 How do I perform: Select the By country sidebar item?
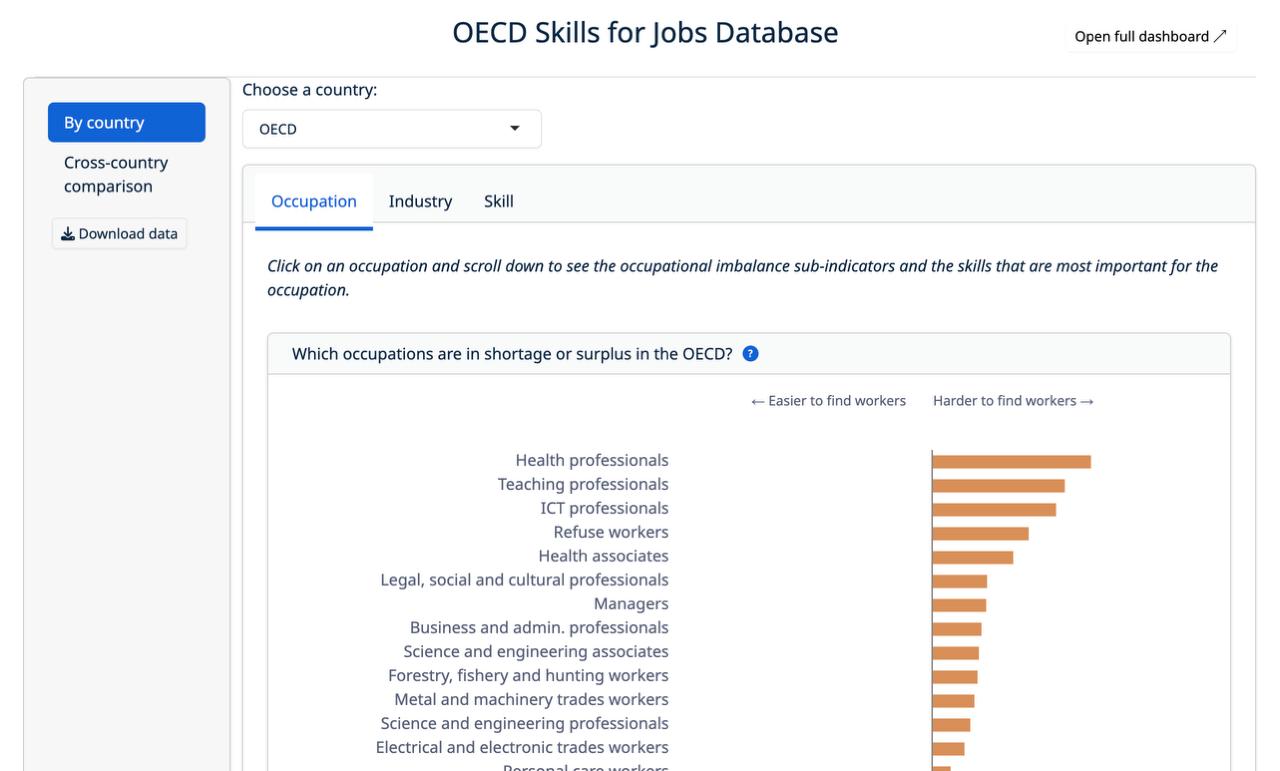point(127,123)
